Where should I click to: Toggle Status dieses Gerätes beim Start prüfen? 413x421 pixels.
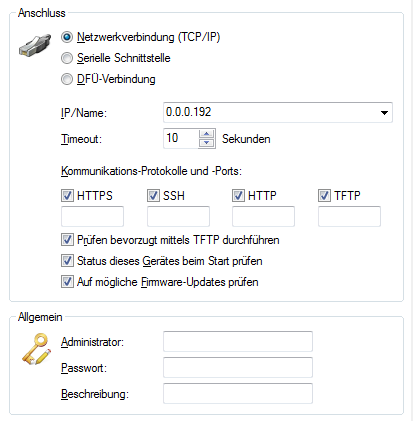67,261
